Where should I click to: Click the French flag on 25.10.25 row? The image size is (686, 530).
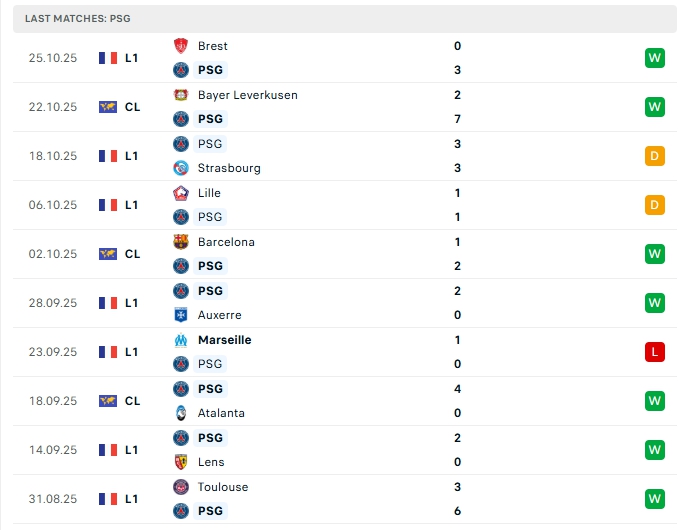click(x=108, y=58)
